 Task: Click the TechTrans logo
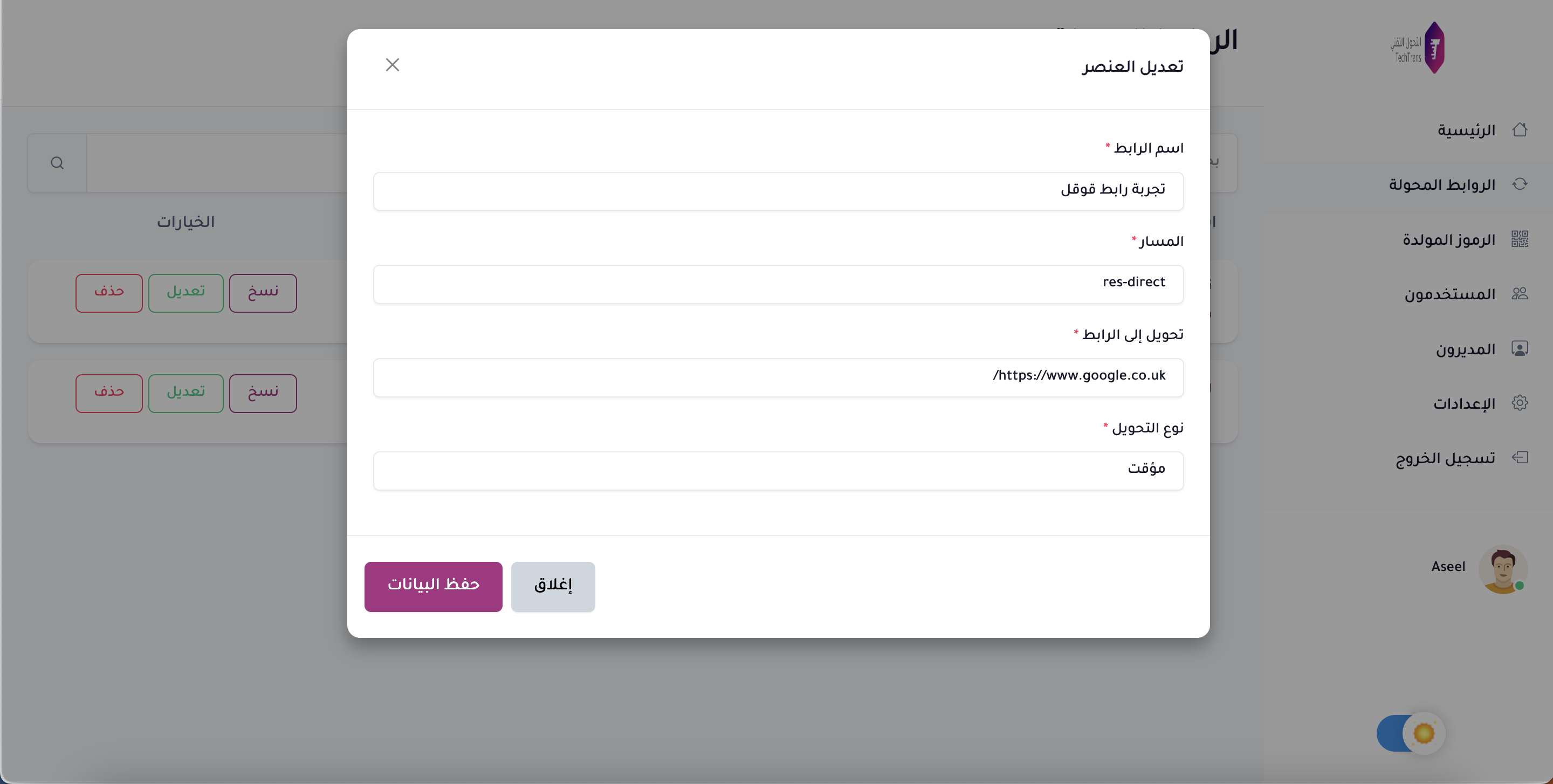coord(1418,47)
